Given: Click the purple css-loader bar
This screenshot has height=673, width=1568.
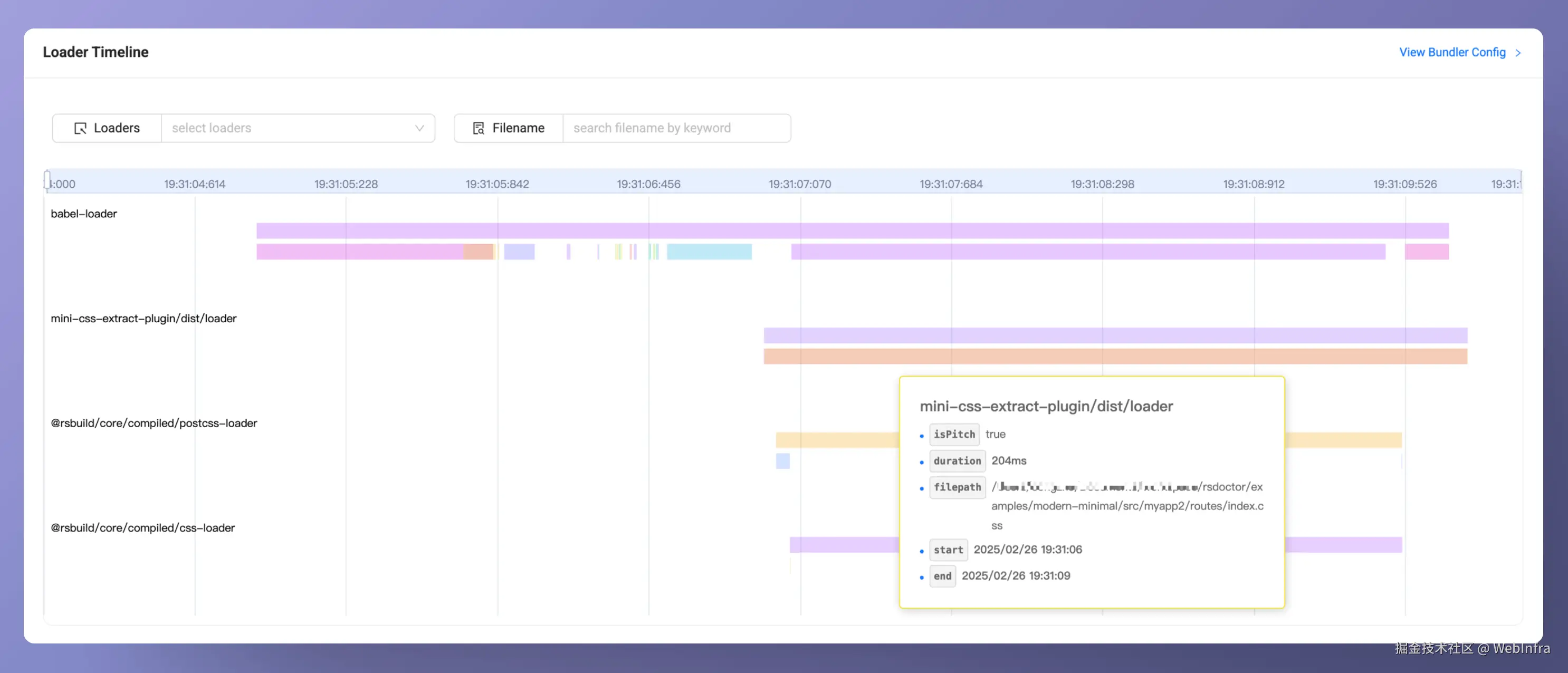Looking at the screenshot, I should click(x=844, y=545).
